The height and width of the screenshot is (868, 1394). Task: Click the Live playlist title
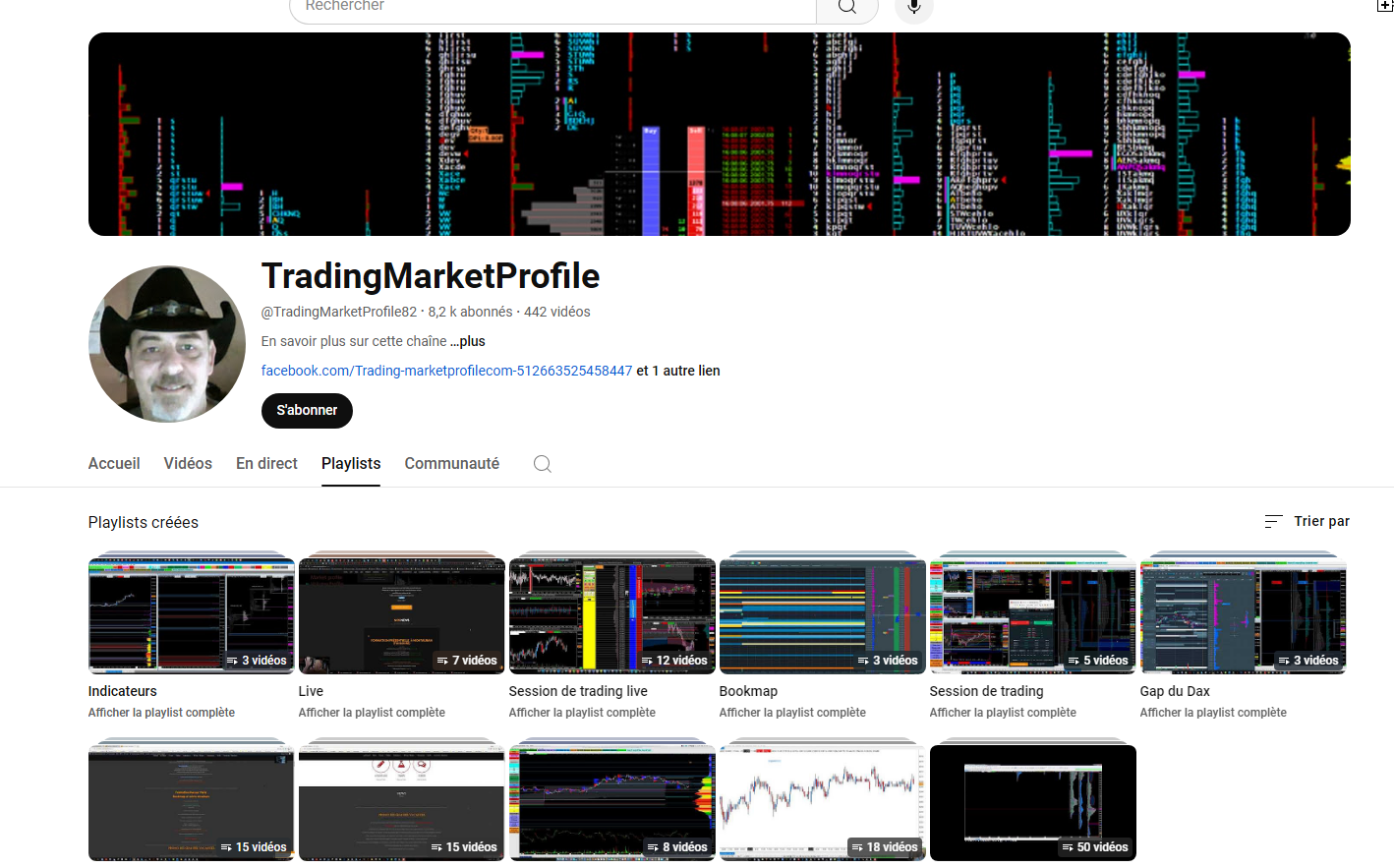311,691
